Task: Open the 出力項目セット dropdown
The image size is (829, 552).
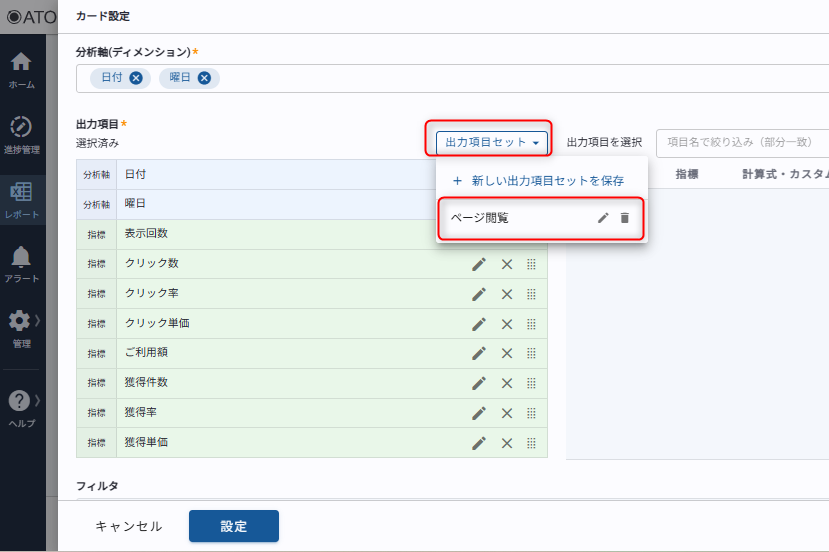Action: 492,143
